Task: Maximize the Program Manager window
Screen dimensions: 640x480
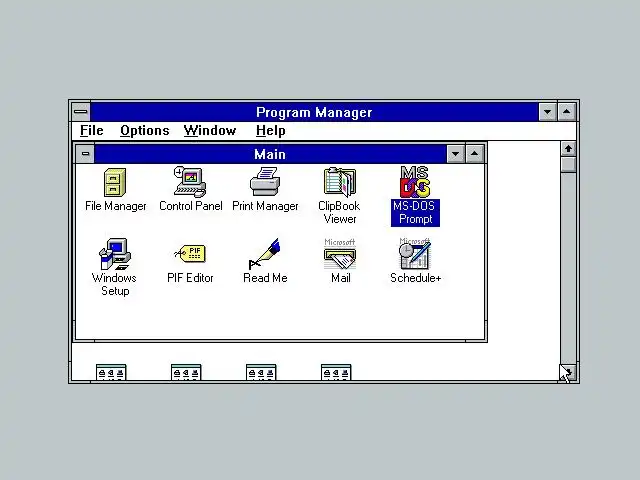Action: point(567,111)
